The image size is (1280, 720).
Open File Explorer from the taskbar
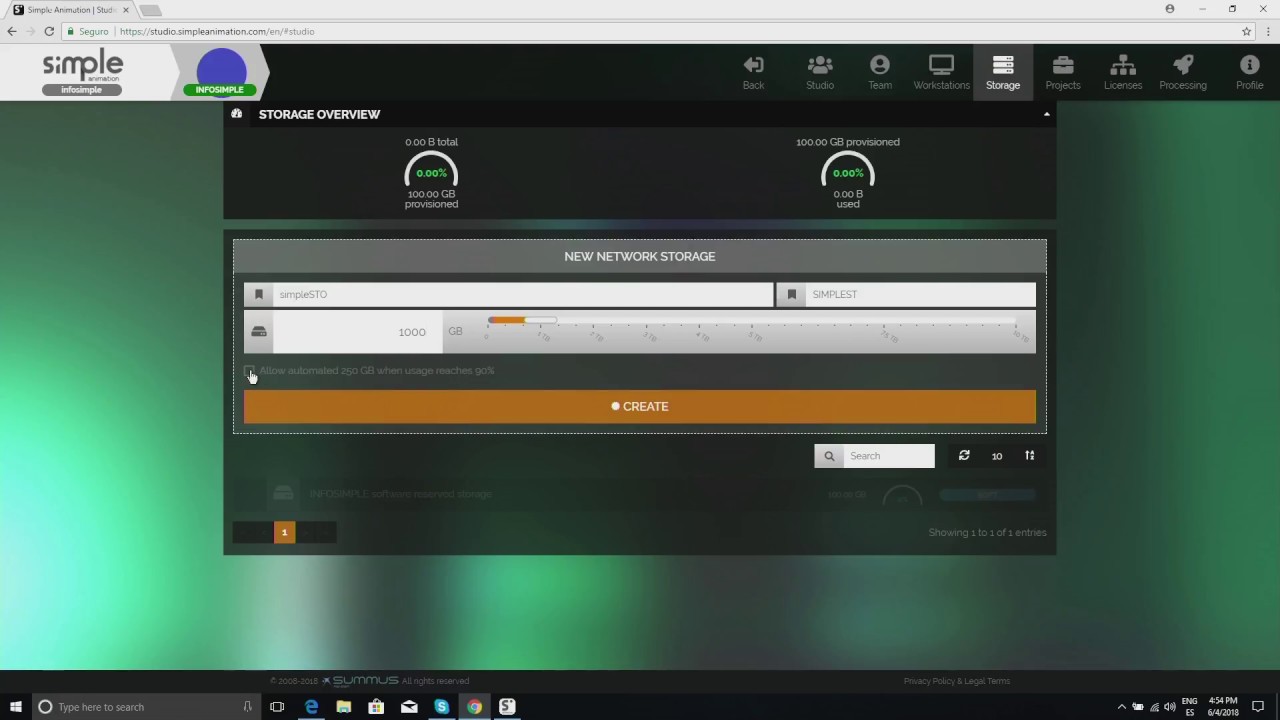[x=344, y=706]
